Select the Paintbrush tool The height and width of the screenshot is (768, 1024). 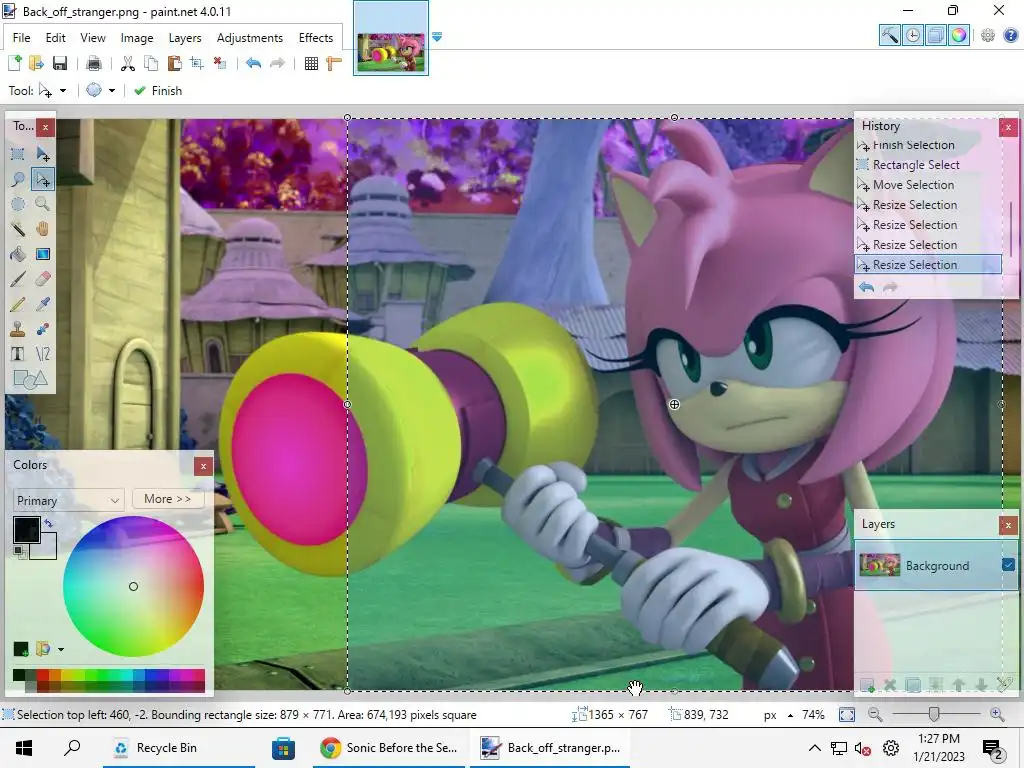[x=18, y=279]
